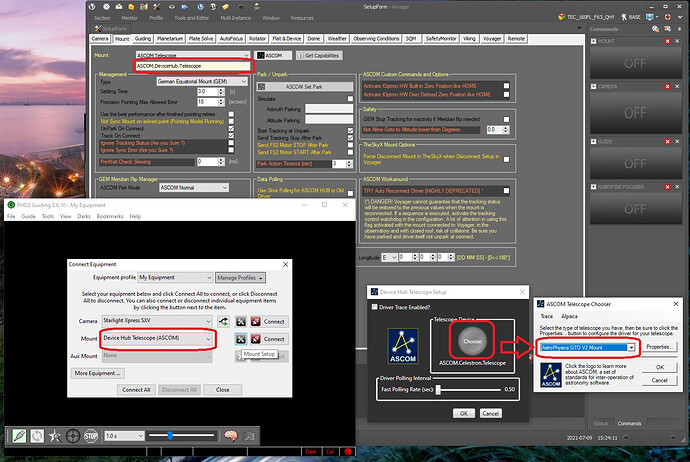This screenshot has height=462, width=690.
Task: Toggle Send Tracking Stop After Park checkbox
Action: [x=350, y=138]
